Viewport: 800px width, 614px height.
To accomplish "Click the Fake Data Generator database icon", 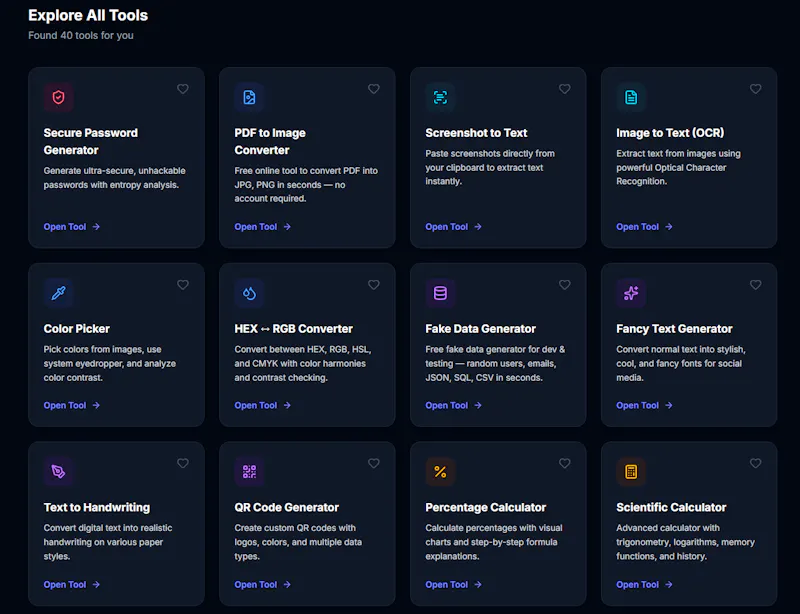I will pyautogui.click(x=440, y=293).
